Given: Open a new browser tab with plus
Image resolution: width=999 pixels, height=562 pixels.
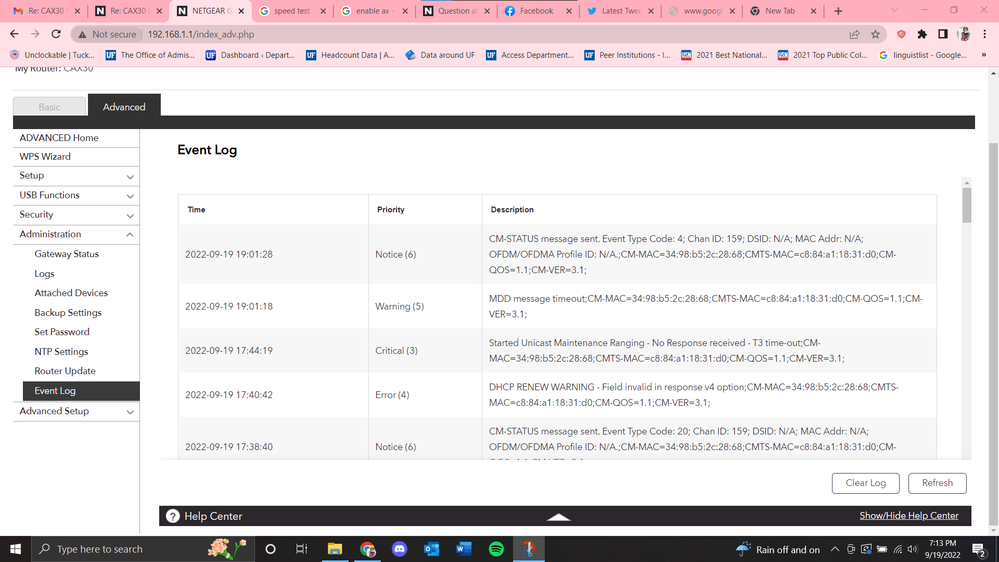Looking at the screenshot, I should coord(838,11).
